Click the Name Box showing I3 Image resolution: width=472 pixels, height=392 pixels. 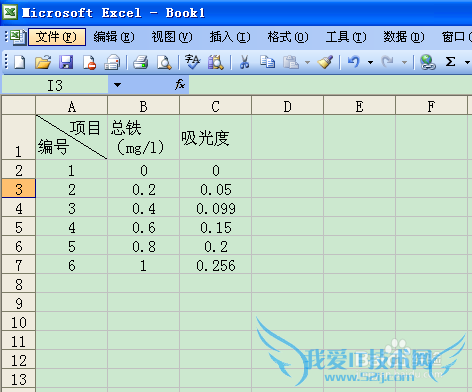pyautogui.click(x=55, y=85)
